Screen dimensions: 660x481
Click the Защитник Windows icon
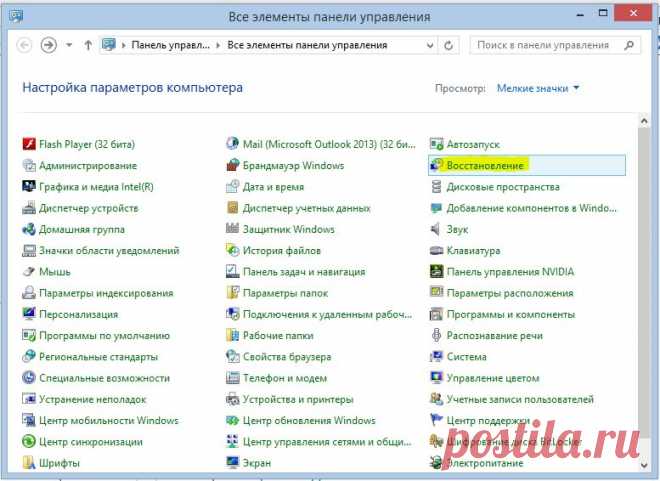pos(232,229)
